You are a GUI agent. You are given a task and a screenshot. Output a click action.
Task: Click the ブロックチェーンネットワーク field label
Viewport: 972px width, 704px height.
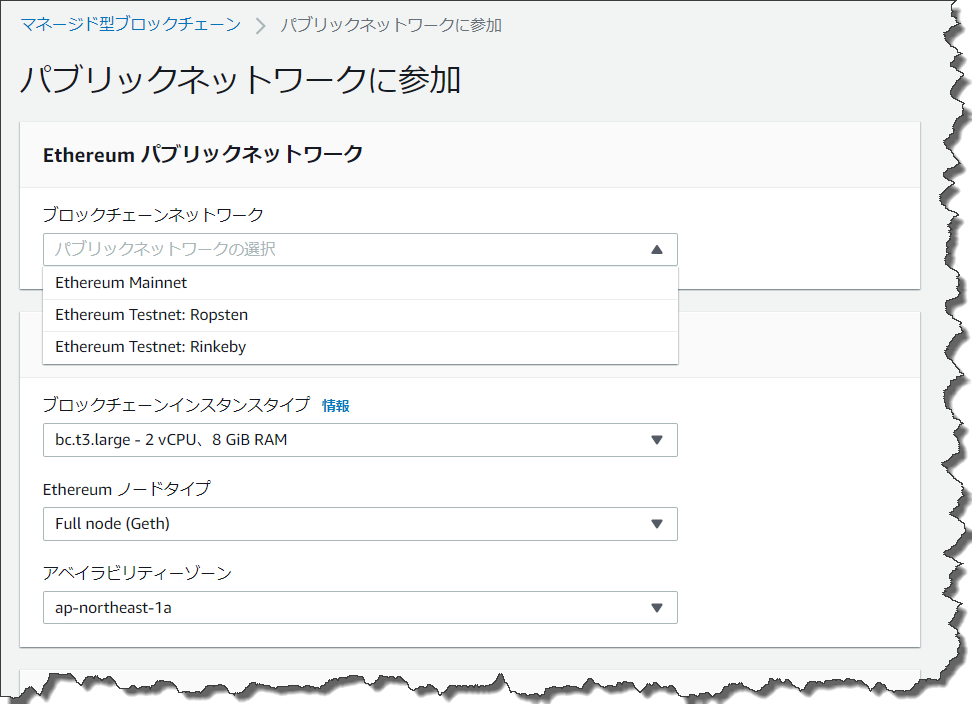[153, 214]
